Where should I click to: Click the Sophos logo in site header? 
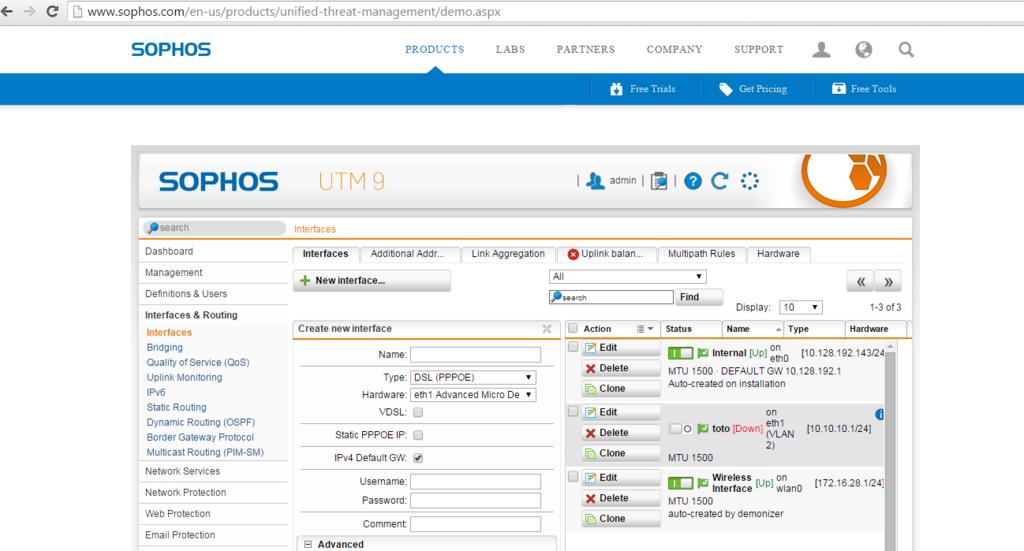click(171, 50)
